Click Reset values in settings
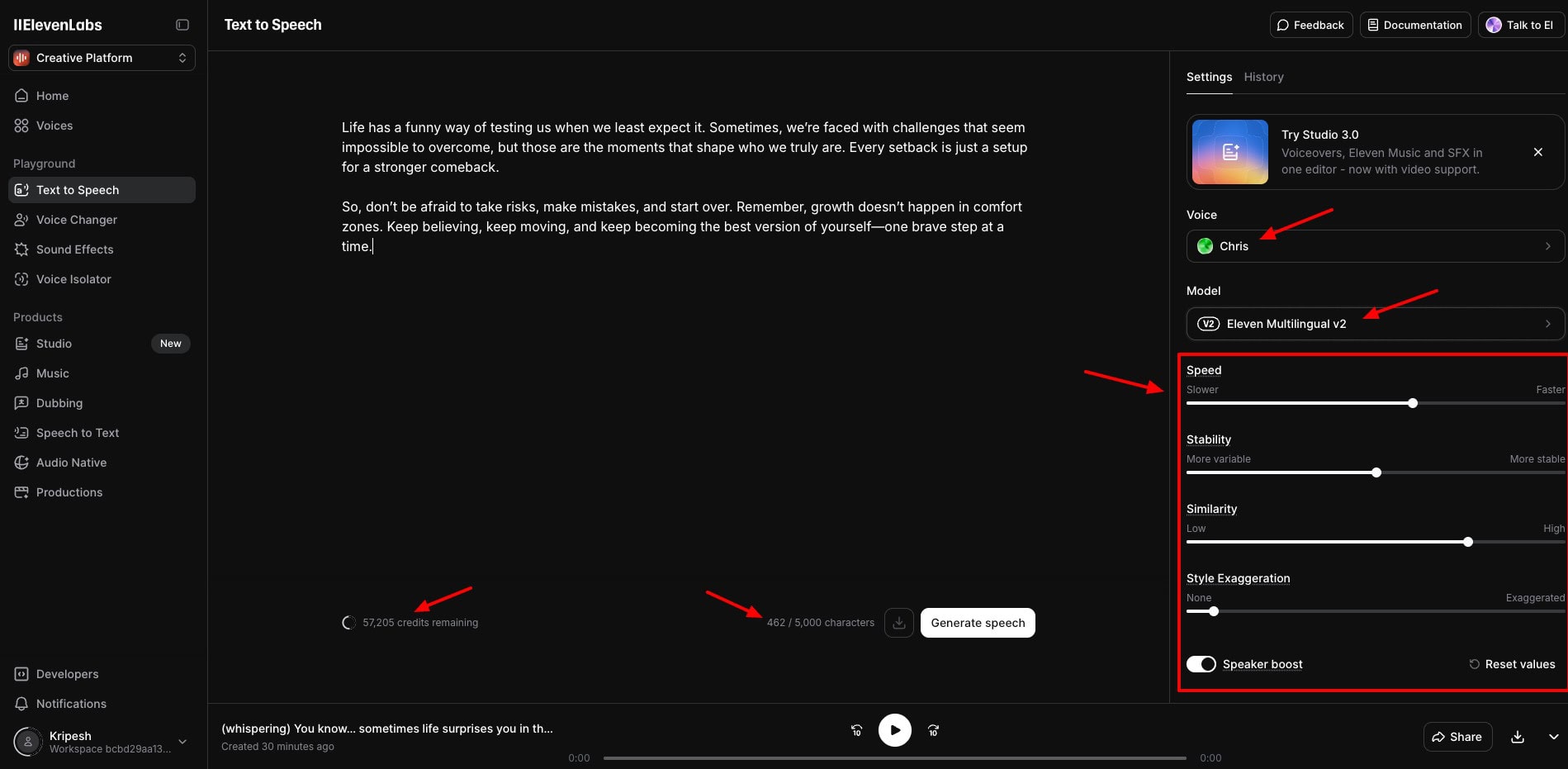This screenshot has width=1568, height=769. pos(1512,664)
